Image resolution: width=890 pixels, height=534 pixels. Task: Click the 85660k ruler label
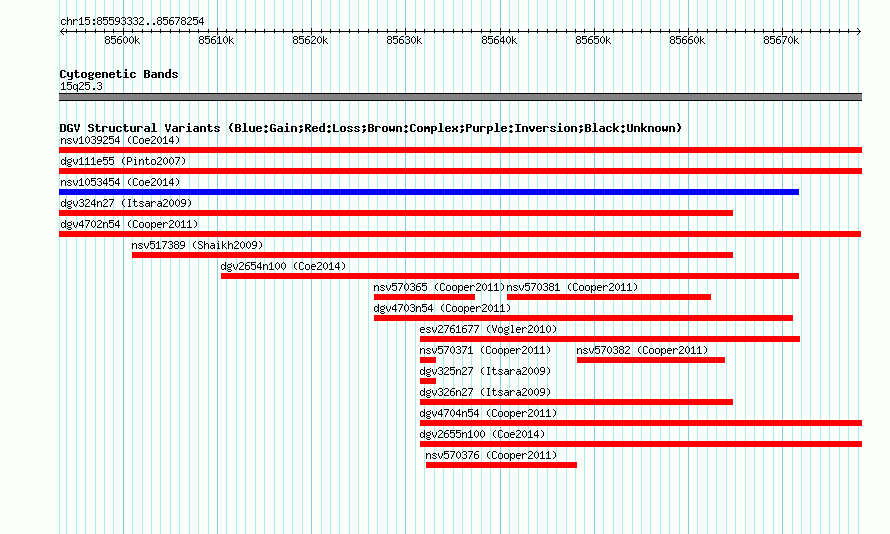pyautogui.click(x=687, y=40)
